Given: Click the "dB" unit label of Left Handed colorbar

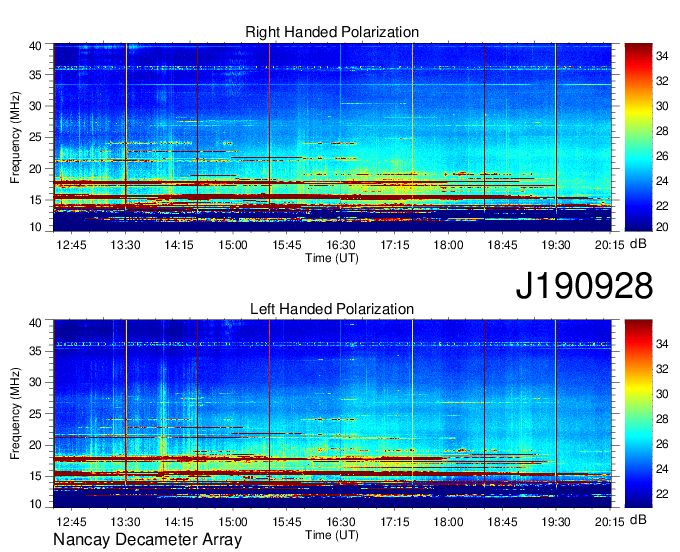Looking at the screenshot, I should coord(638,520).
